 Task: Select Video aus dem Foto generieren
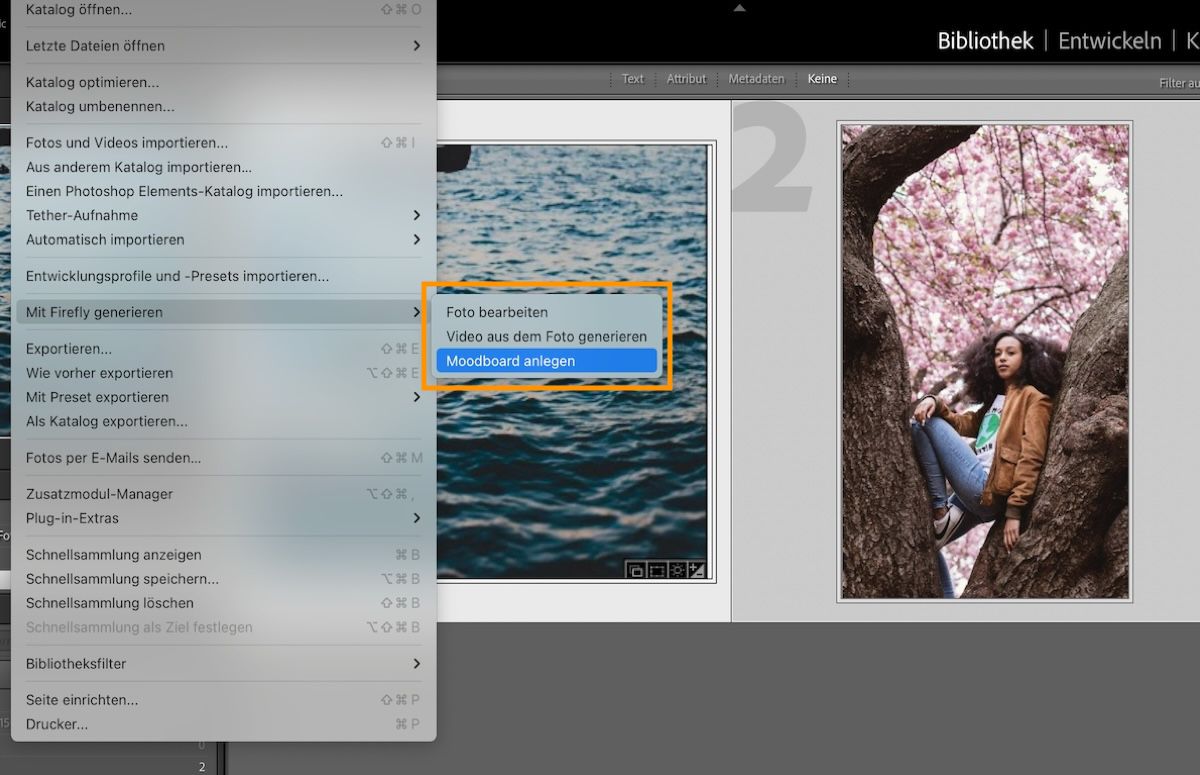(x=547, y=336)
